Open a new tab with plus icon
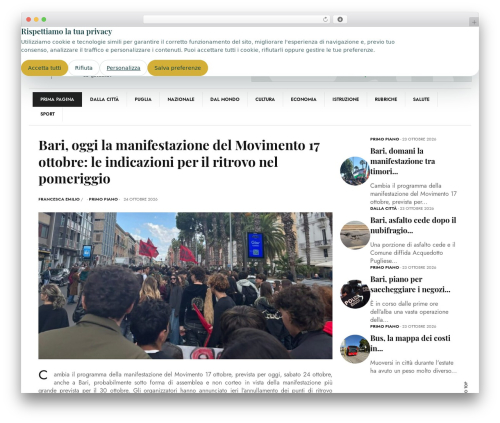 pos(474,22)
